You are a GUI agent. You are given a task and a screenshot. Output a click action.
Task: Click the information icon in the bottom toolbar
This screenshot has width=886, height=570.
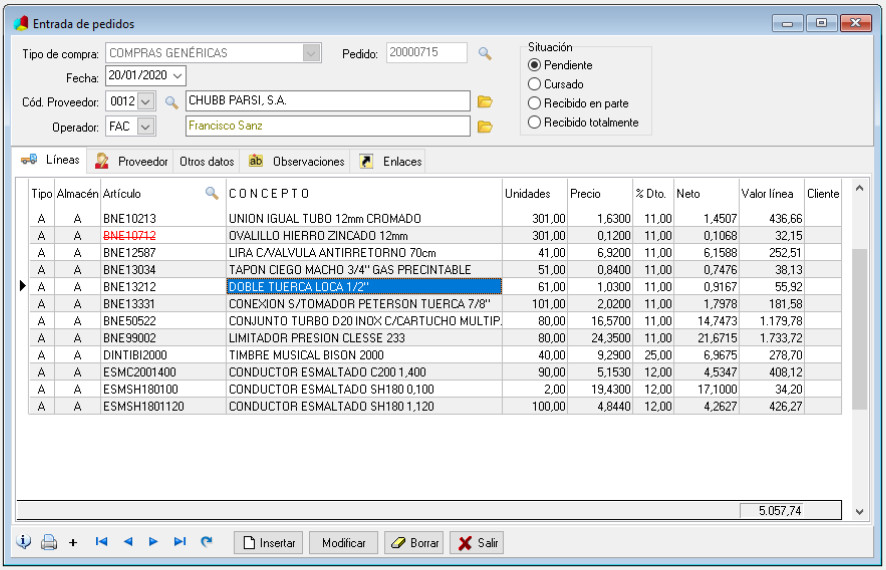(23, 542)
